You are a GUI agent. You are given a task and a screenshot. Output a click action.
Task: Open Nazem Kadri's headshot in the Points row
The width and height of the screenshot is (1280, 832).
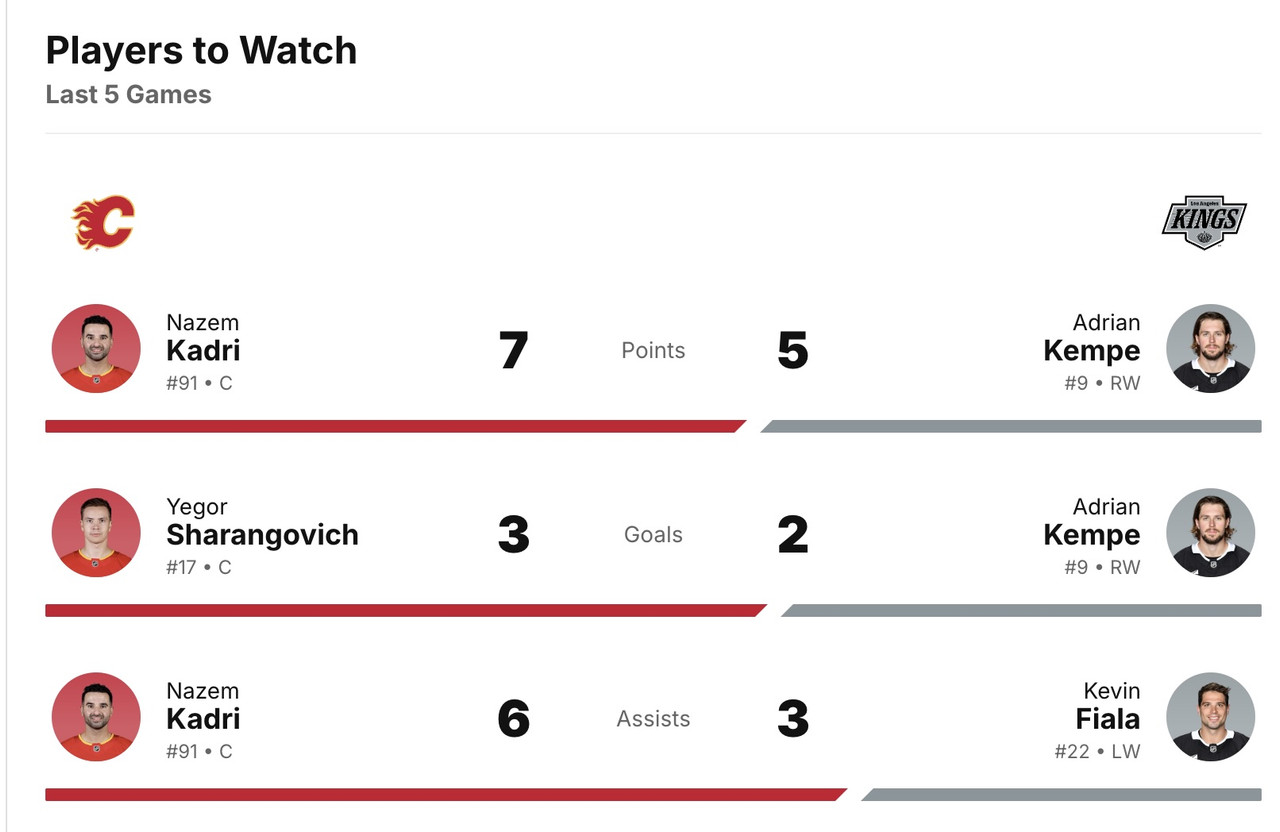click(x=96, y=349)
